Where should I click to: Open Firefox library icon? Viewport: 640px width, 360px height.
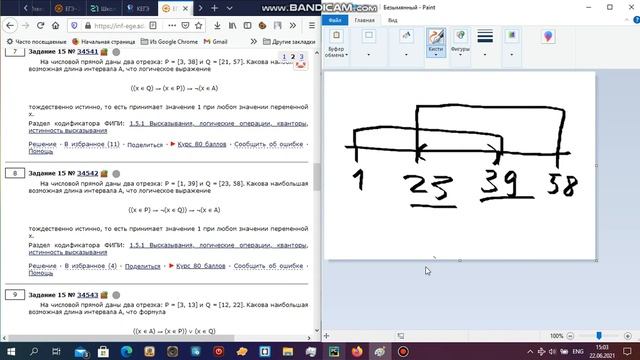tap(232, 25)
